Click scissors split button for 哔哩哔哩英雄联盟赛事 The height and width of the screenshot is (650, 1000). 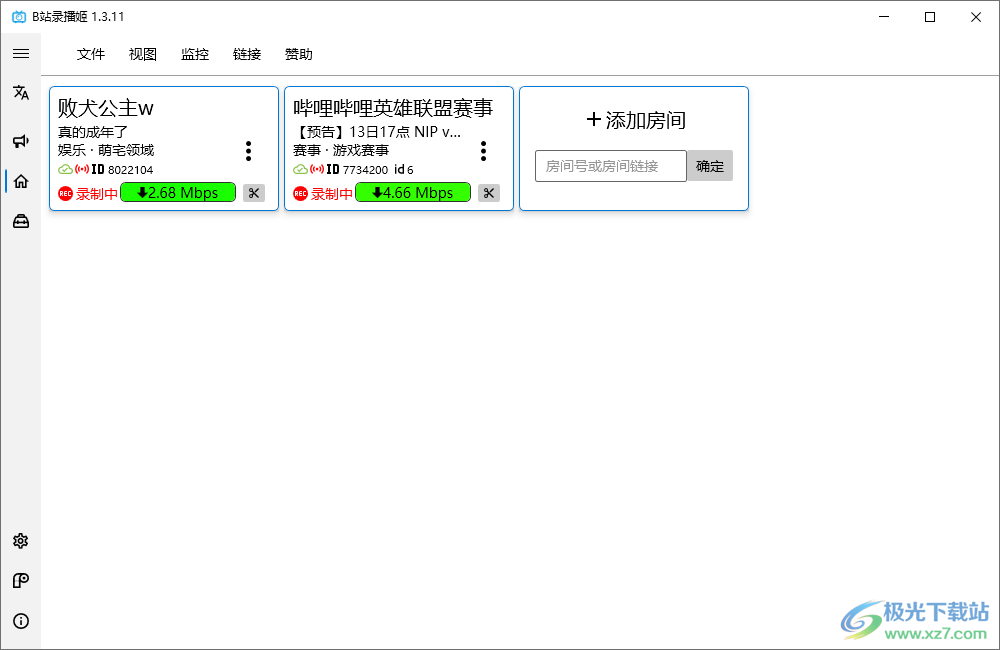489,193
